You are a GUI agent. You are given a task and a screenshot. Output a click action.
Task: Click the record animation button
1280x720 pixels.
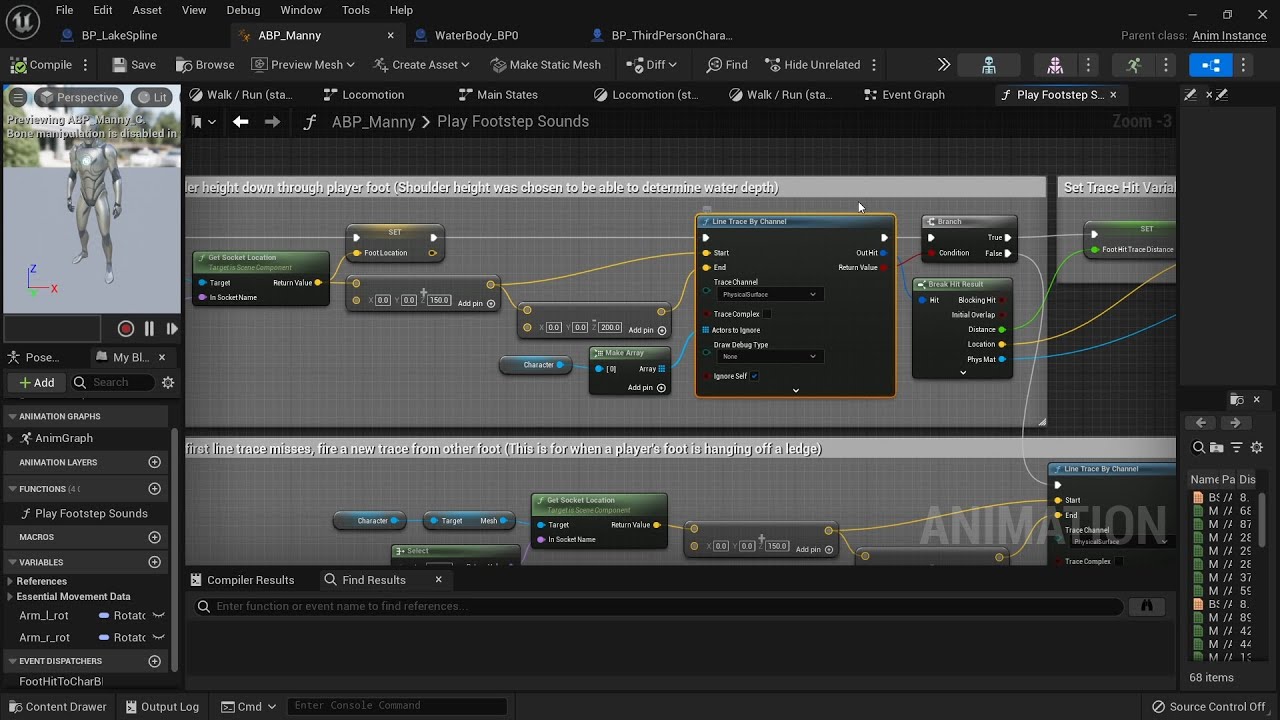pos(126,328)
